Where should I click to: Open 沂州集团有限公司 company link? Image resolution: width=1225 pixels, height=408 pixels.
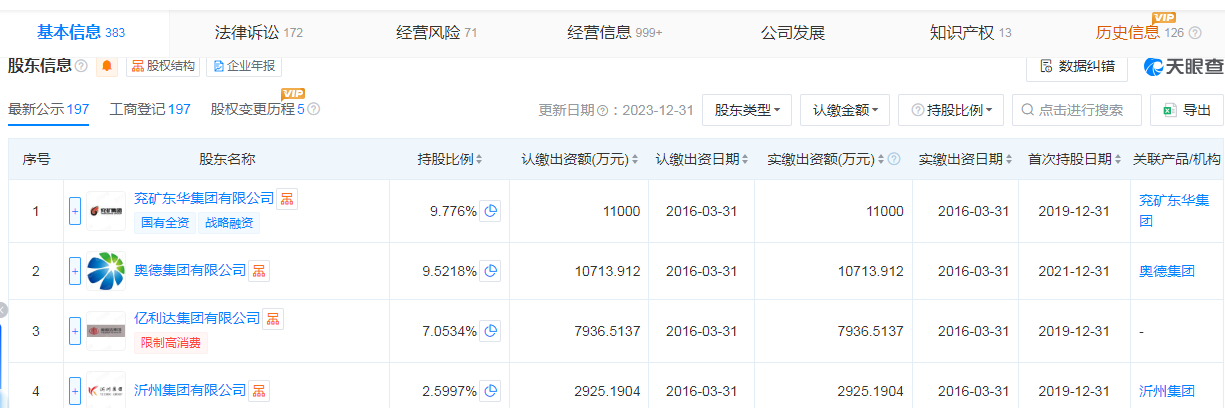coord(190,390)
